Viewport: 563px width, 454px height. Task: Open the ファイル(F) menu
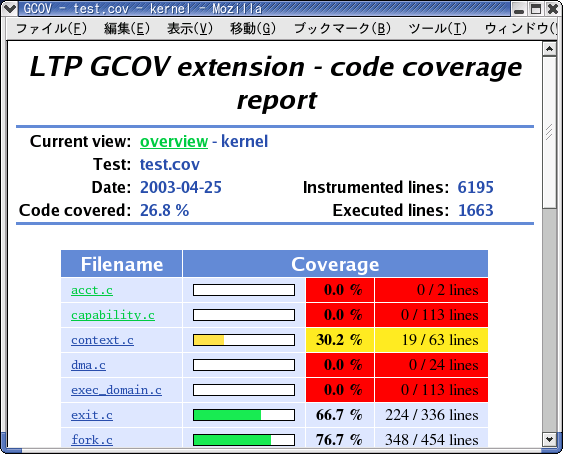51,29
